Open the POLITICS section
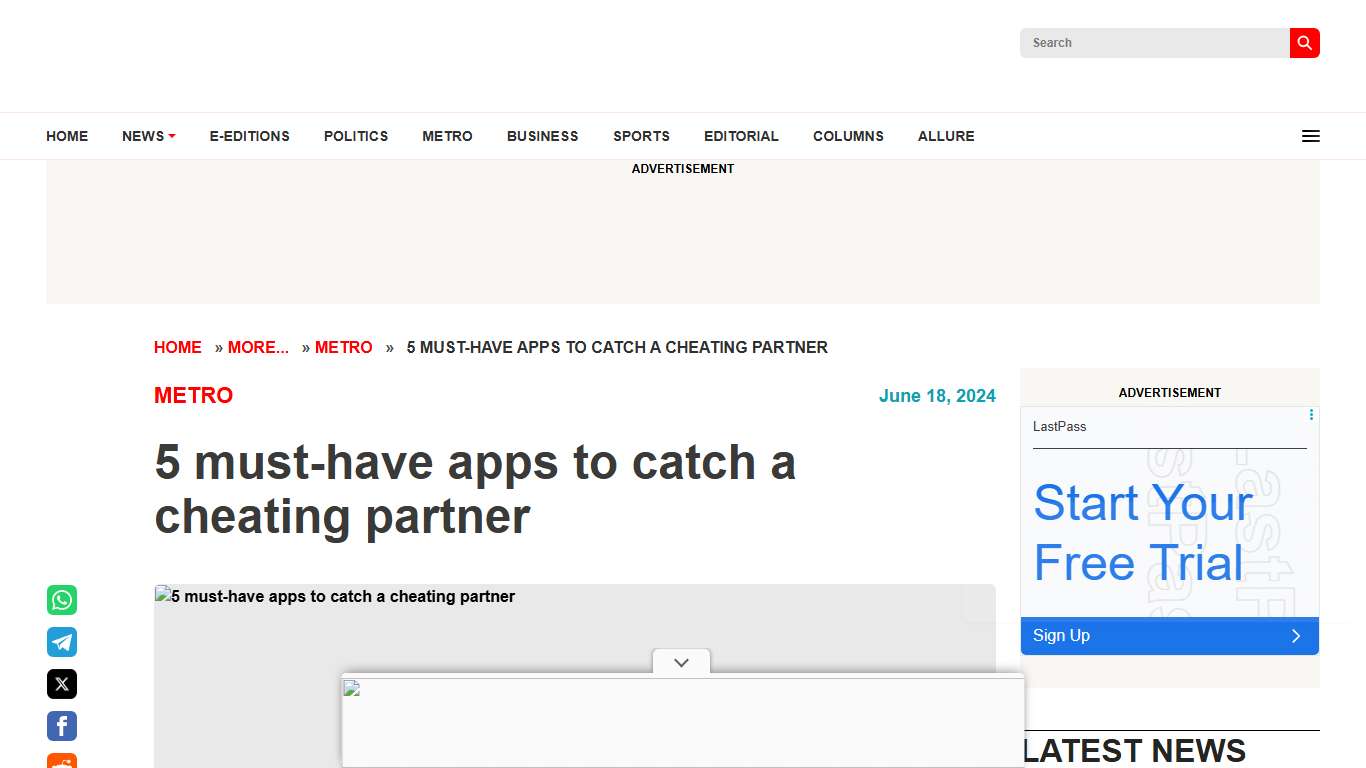This screenshot has height=768, width=1366. 356,136
